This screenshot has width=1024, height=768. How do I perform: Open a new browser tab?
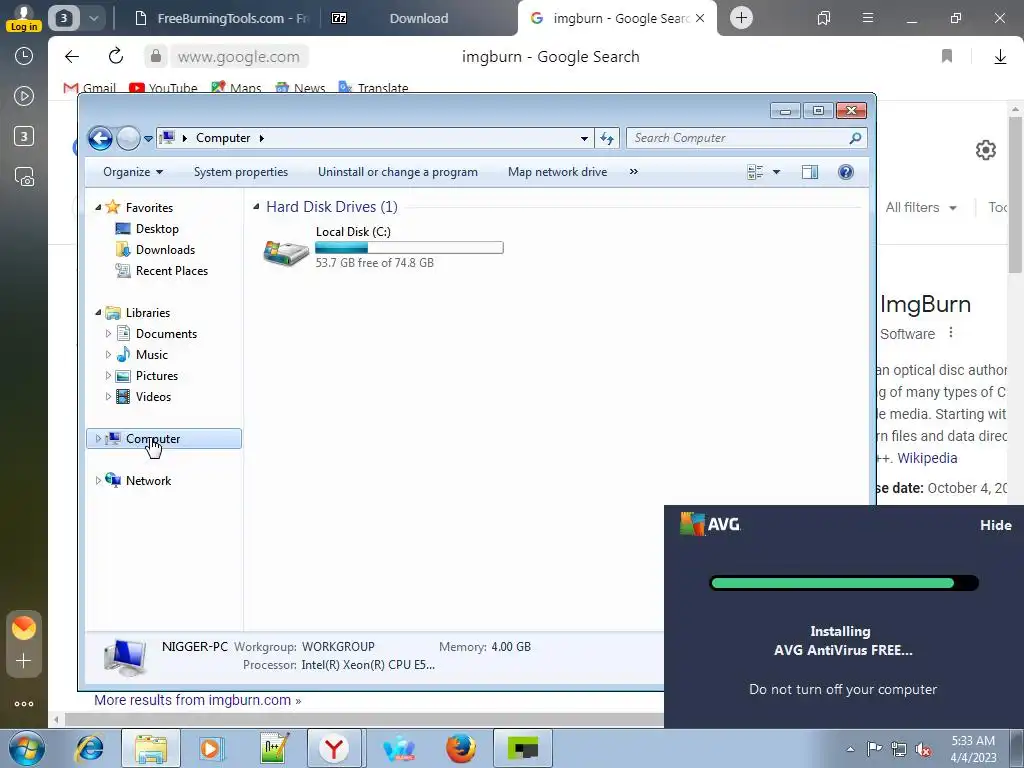pos(741,18)
